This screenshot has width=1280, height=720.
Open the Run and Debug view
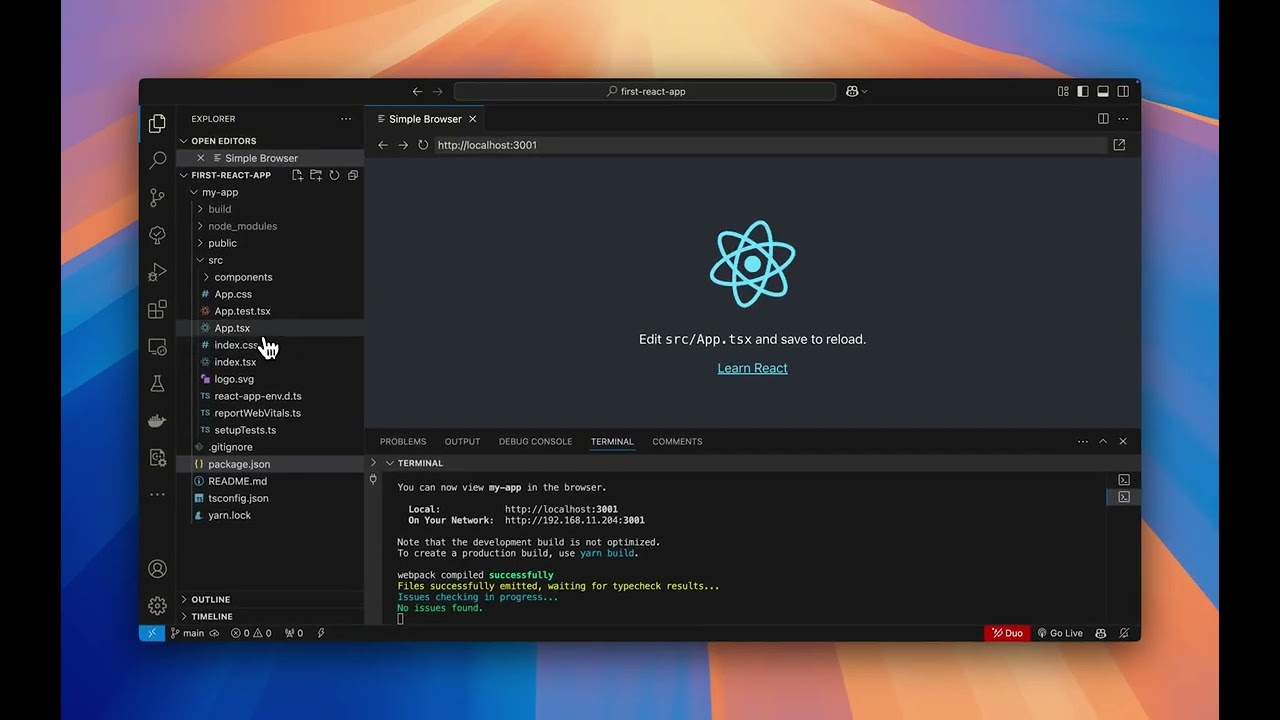[x=157, y=272]
